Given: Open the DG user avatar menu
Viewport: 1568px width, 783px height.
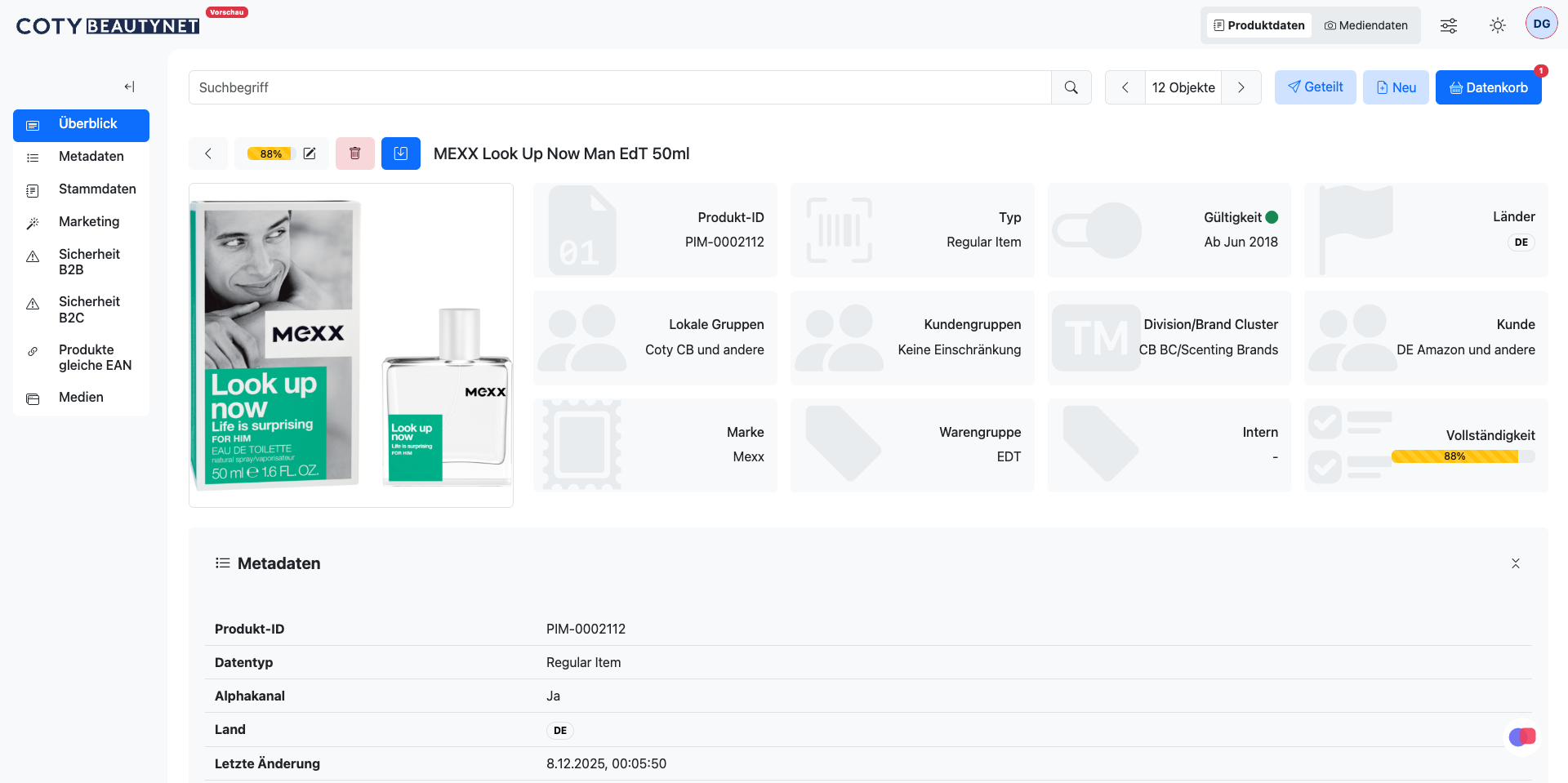Looking at the screenshot, I should click(1542, 24).
